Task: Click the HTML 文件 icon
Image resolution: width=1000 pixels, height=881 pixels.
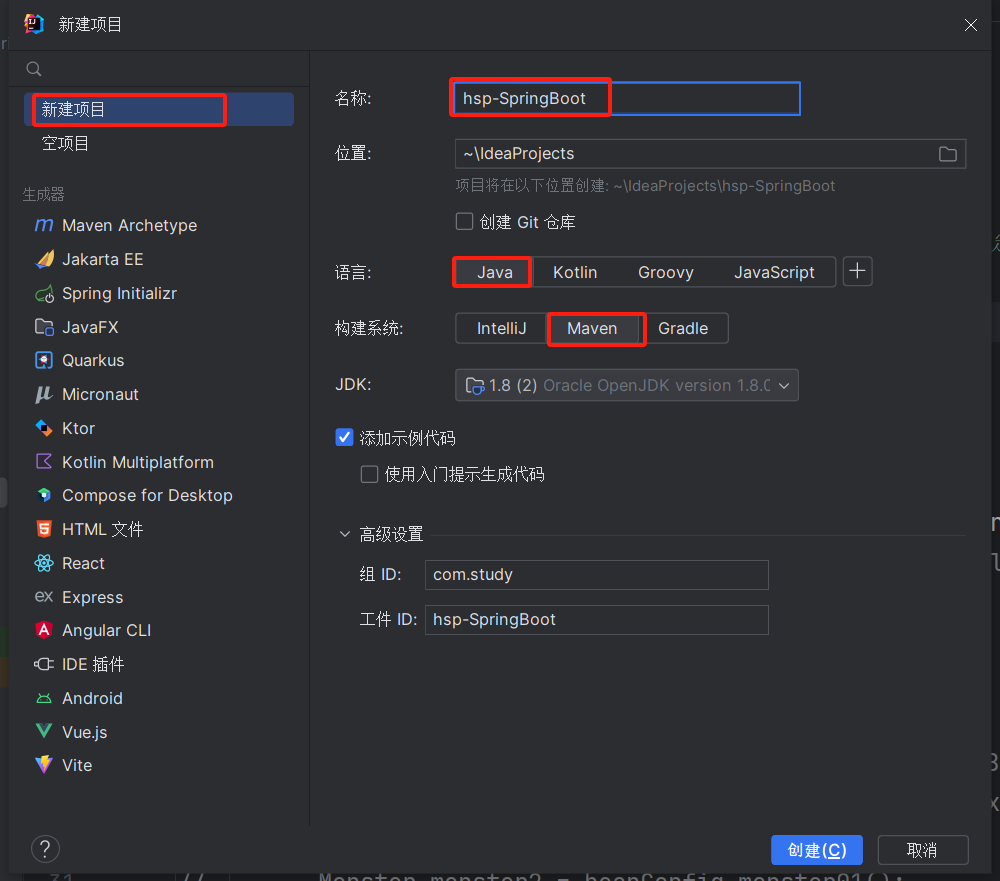Action: click(43, 529)
